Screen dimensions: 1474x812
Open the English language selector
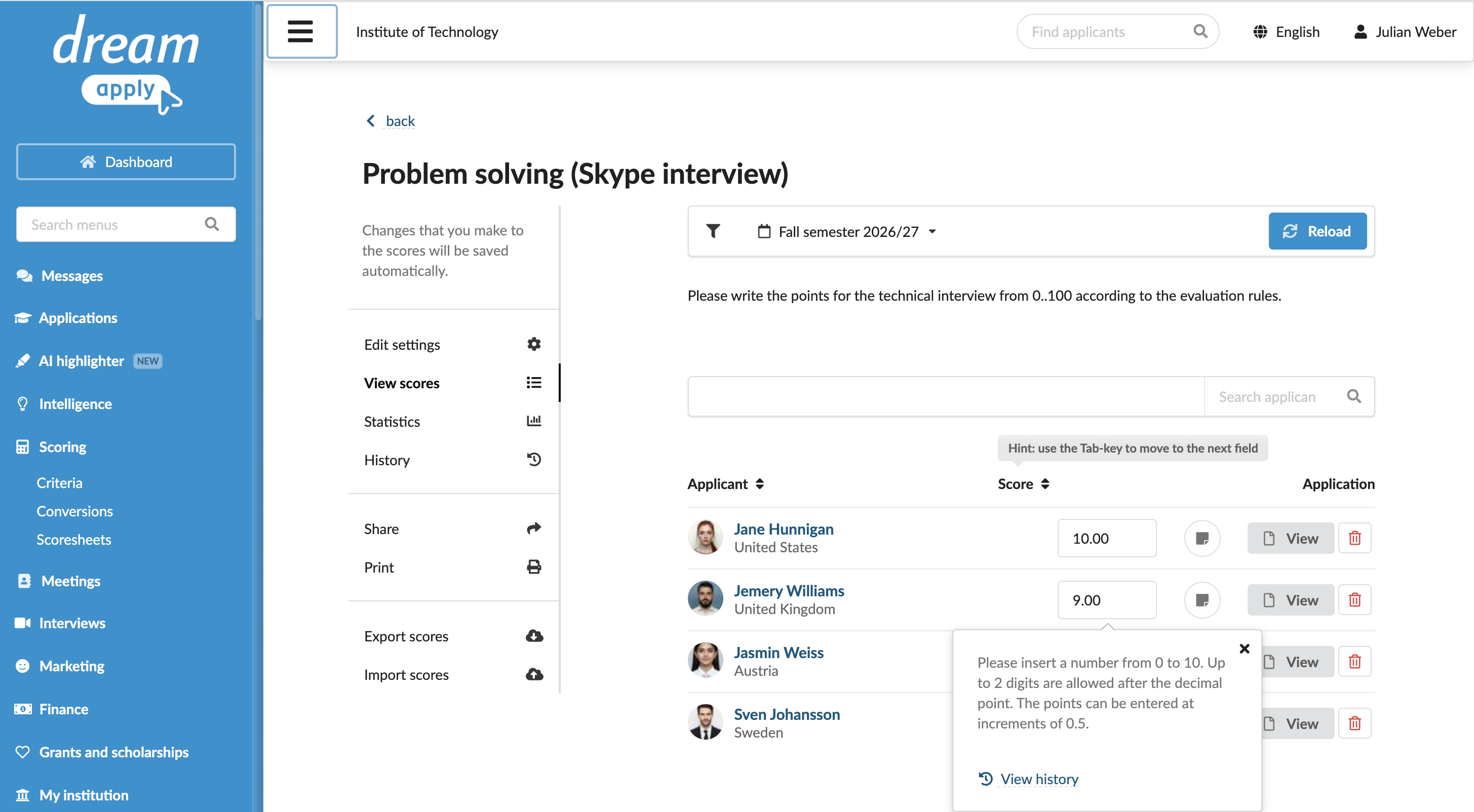(x=1286, y=32)
